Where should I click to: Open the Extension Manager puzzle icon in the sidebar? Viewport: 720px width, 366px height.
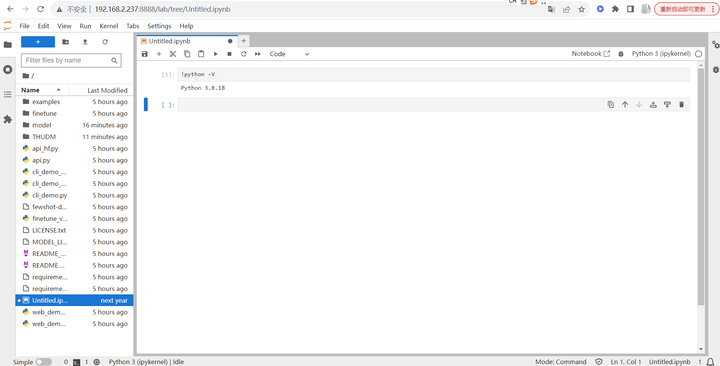[7, 119]
